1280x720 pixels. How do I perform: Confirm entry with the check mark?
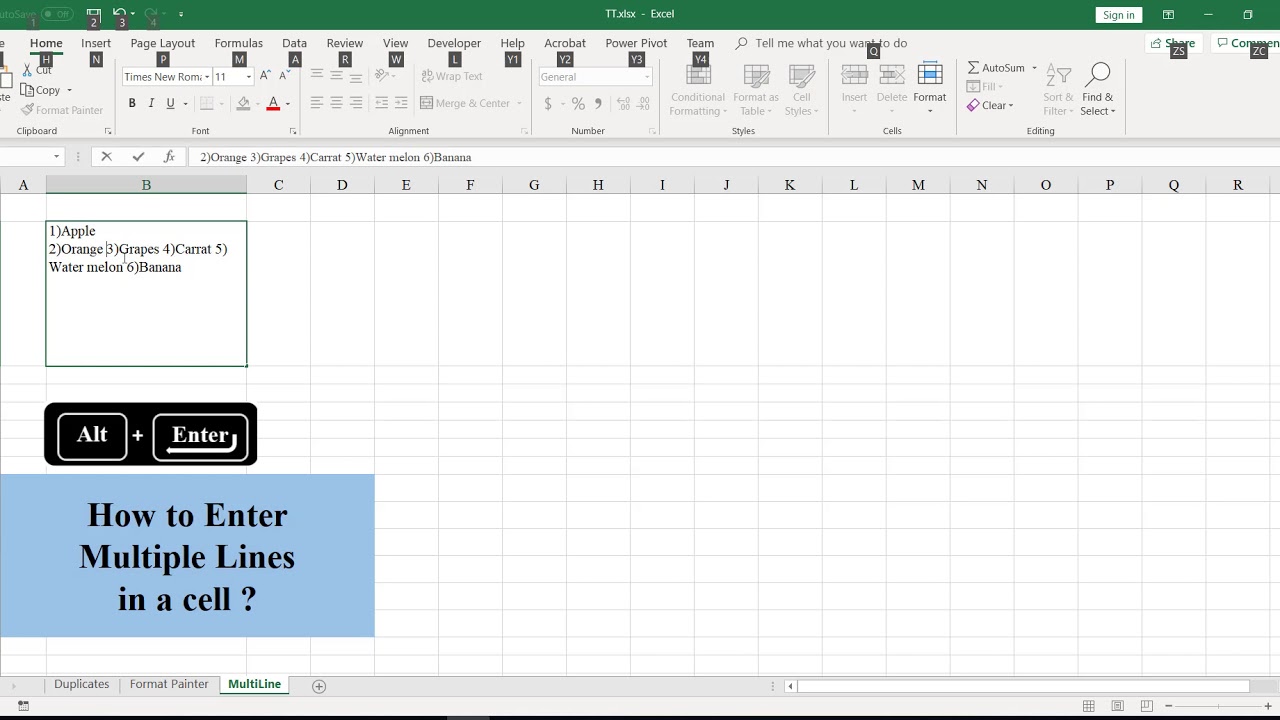(x=138, y=157)
